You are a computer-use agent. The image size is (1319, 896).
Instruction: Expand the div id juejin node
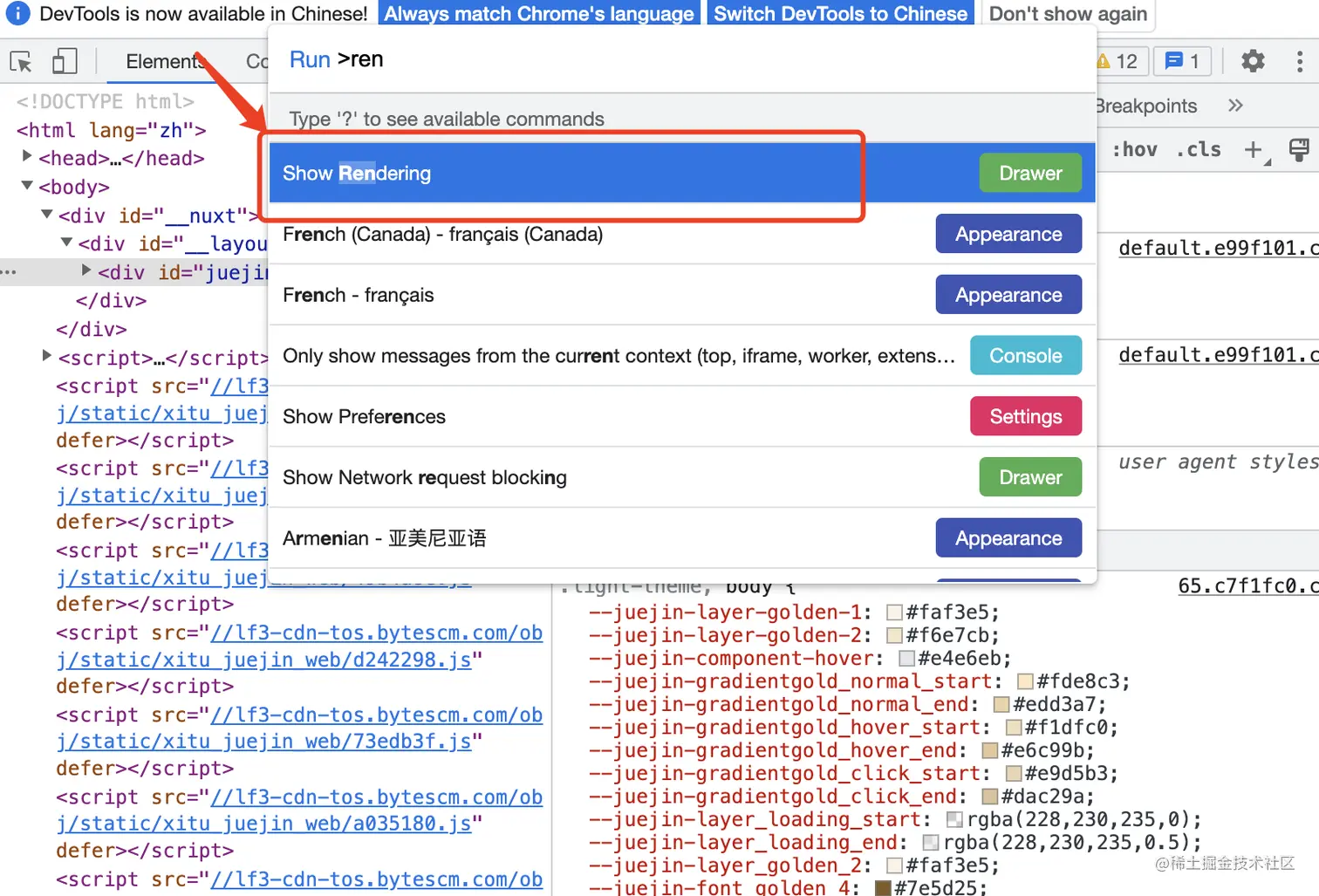tap(86, 270)
